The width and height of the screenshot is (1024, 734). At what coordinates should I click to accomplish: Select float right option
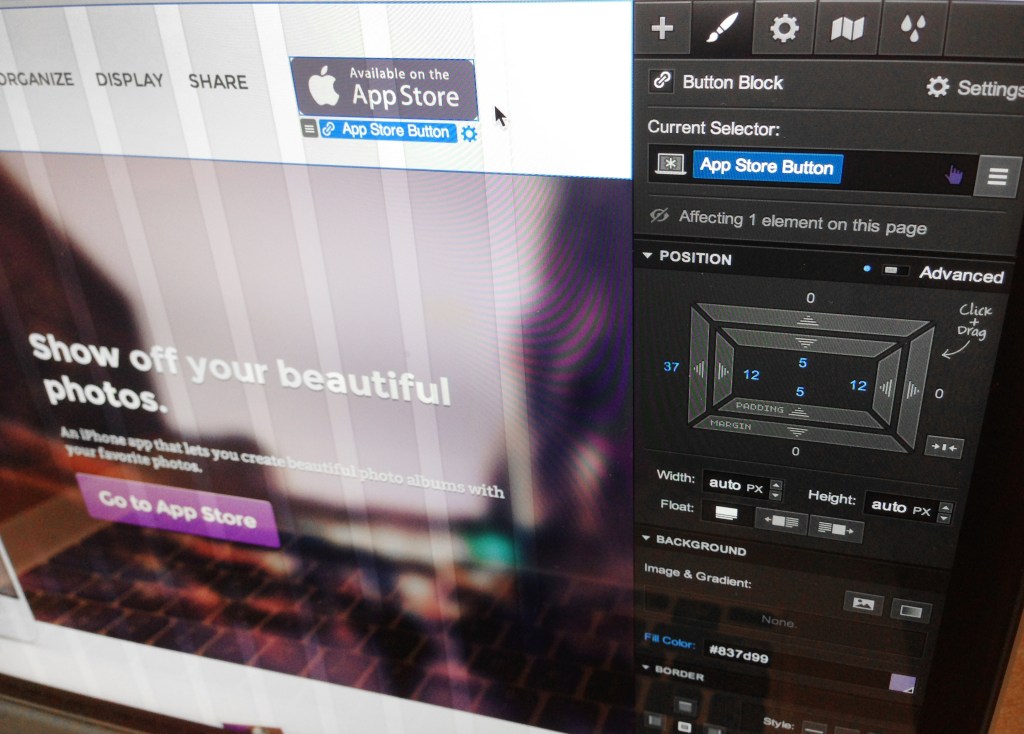click(x=836, y=529)
